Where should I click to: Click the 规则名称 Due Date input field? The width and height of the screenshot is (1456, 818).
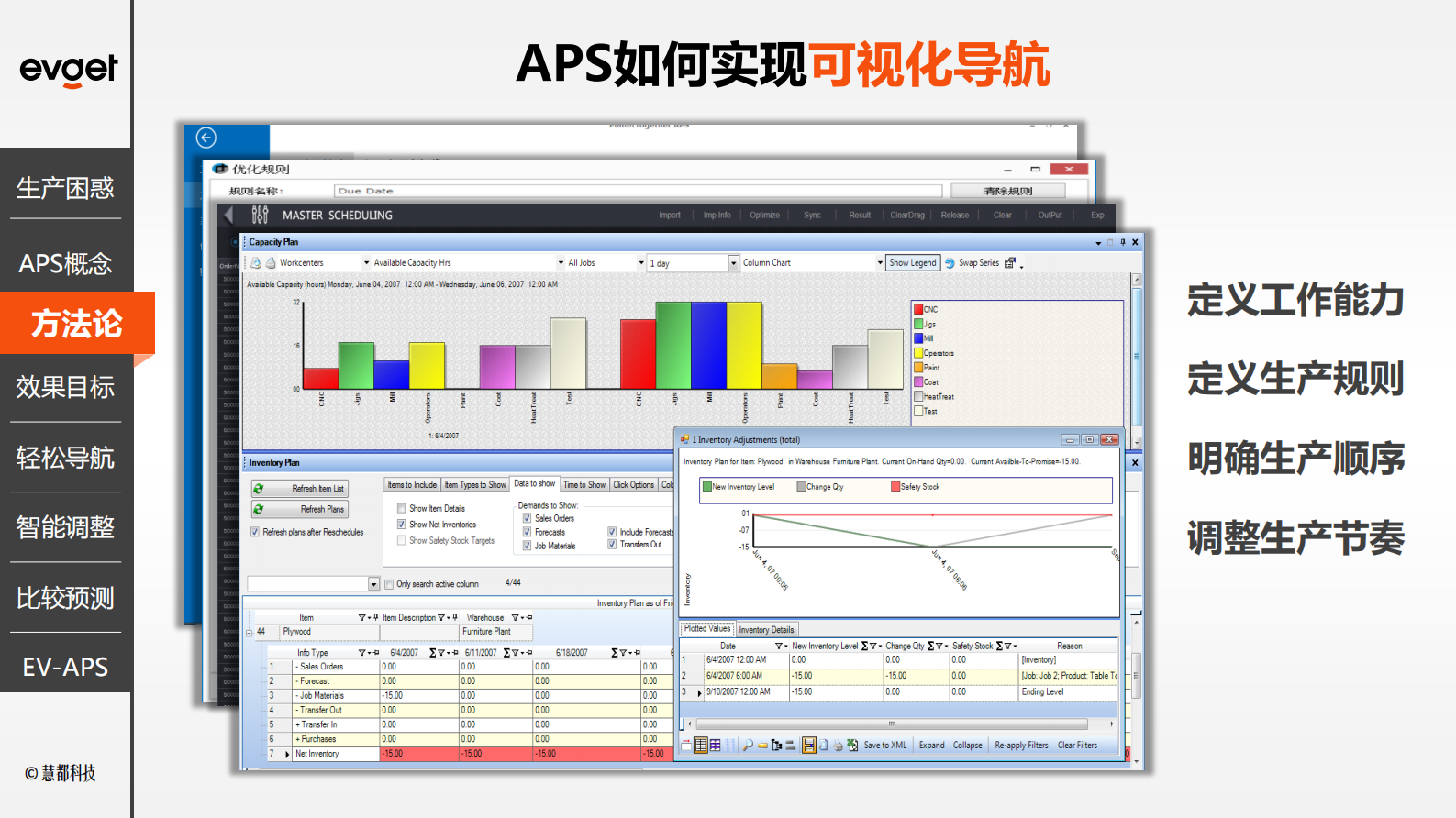639,191
